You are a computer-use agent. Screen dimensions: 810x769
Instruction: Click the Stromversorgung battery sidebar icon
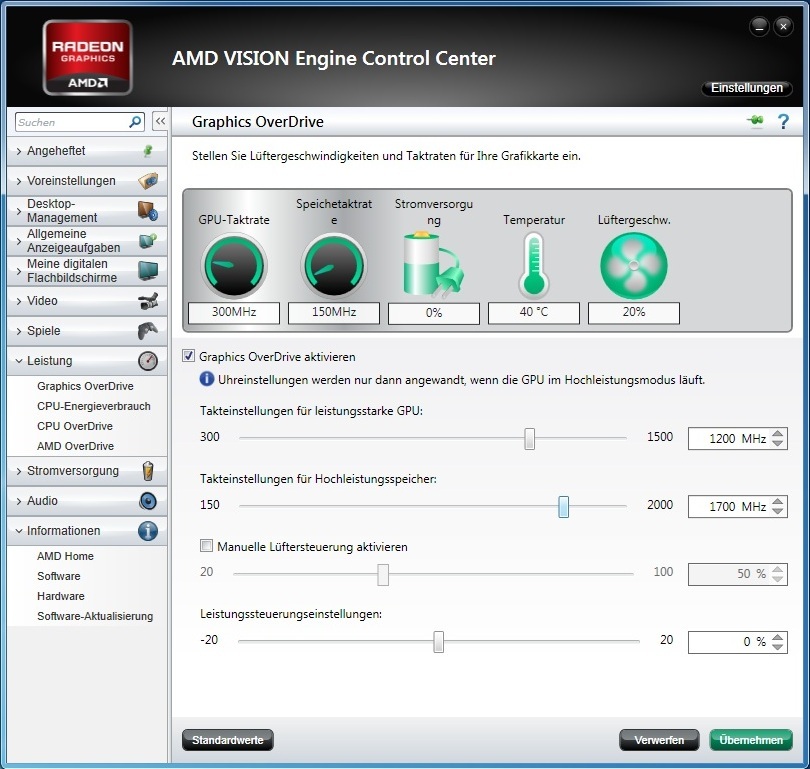pyautogui.click(x=148, y=471)
